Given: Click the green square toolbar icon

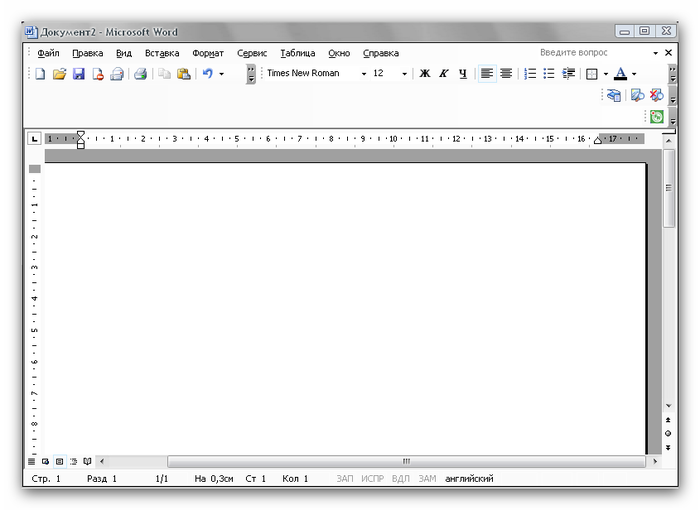Looking at the screenshot, I should point(657,117).
